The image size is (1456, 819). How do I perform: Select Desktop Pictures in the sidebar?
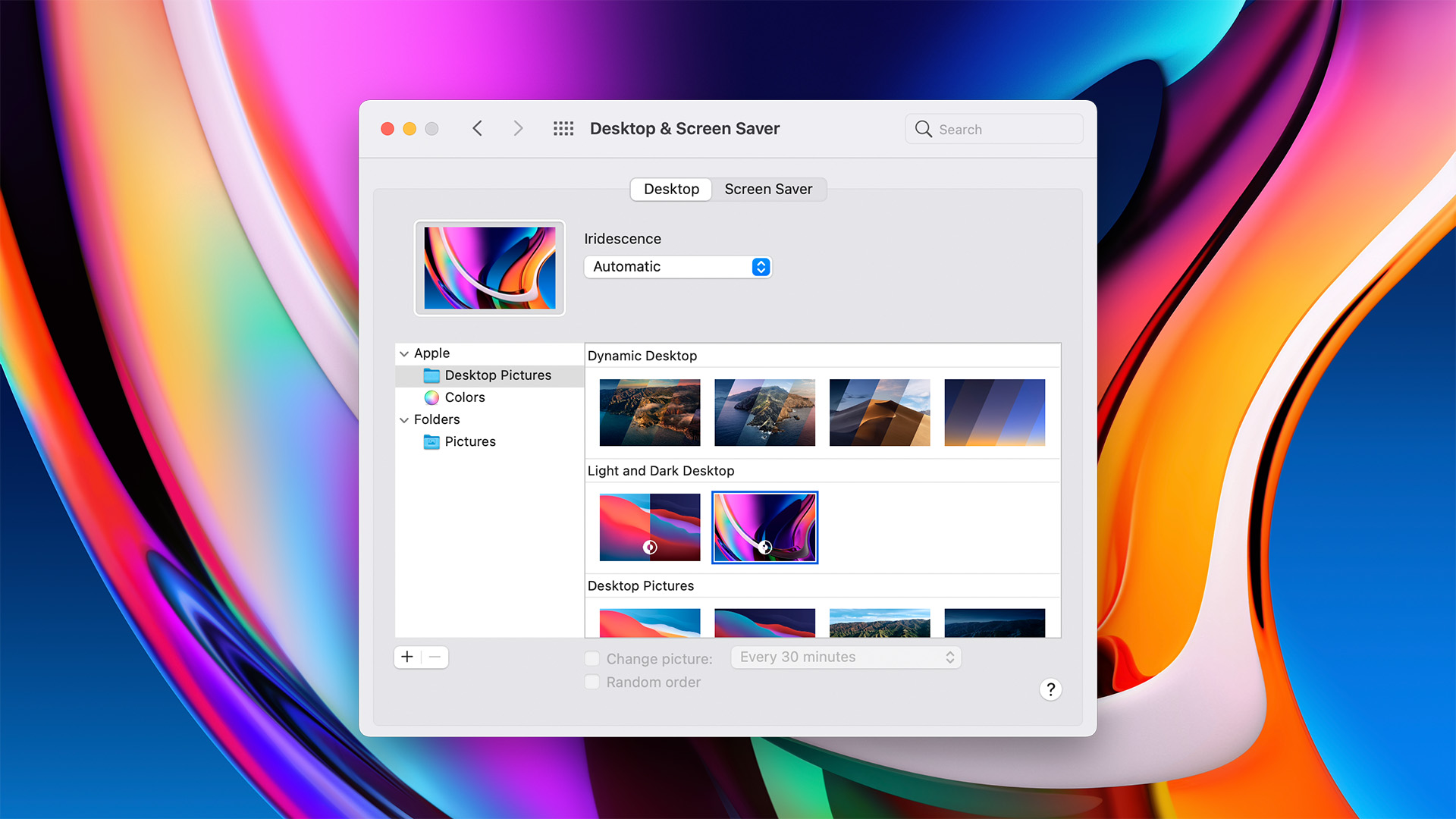point(490,375)
